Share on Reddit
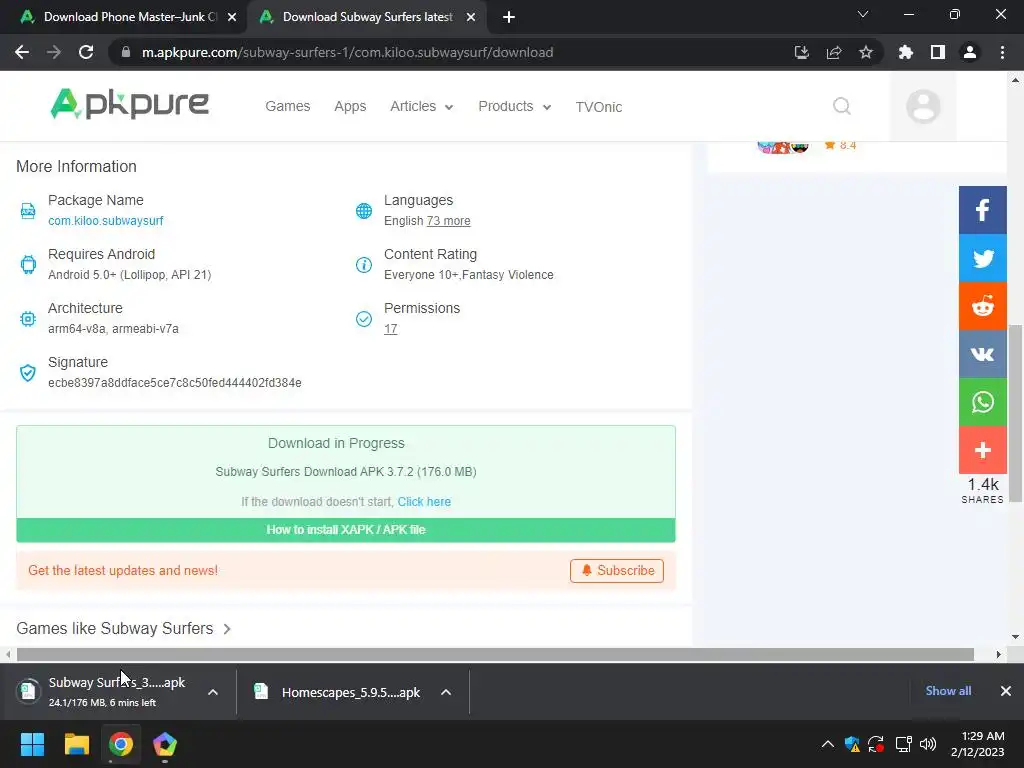Screen dimensions: 1024x768 tap(982, 306)
